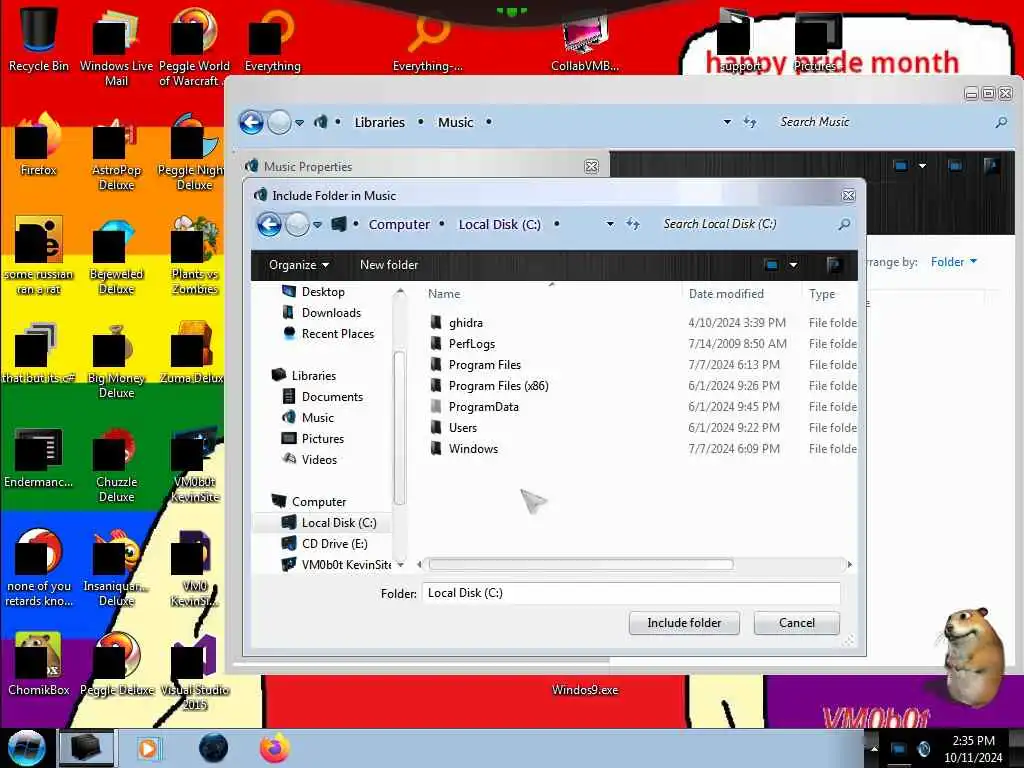Click help icon on dialog toolbar
Image resolution: width=1024 pixels, height=768 pixels.
pyautogui.click(x=833, y=264)
